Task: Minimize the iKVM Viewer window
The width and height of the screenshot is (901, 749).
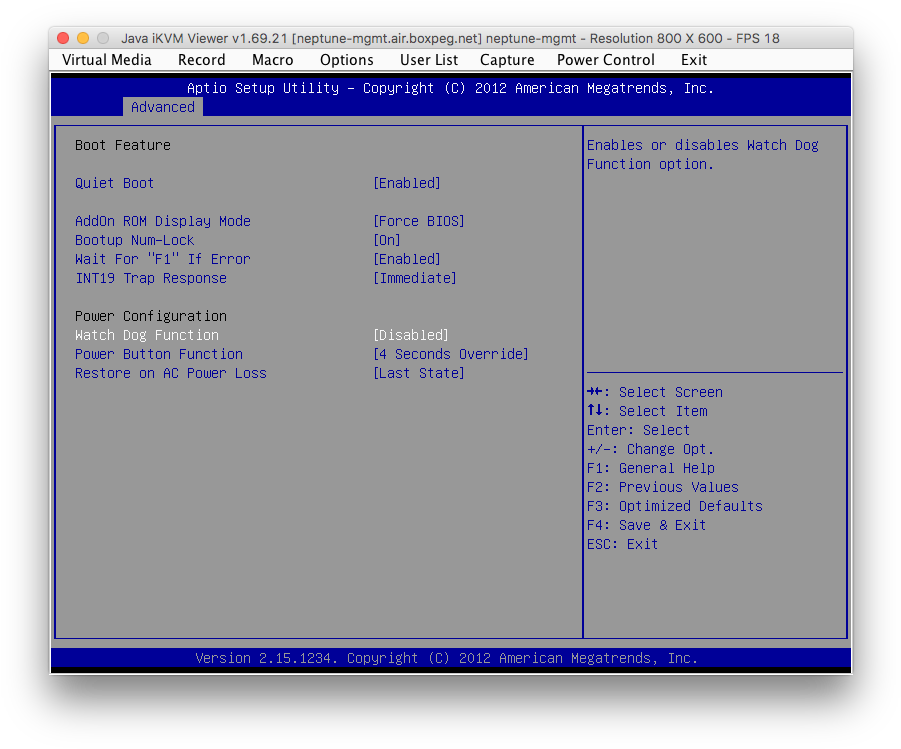Action: point(83,38)
